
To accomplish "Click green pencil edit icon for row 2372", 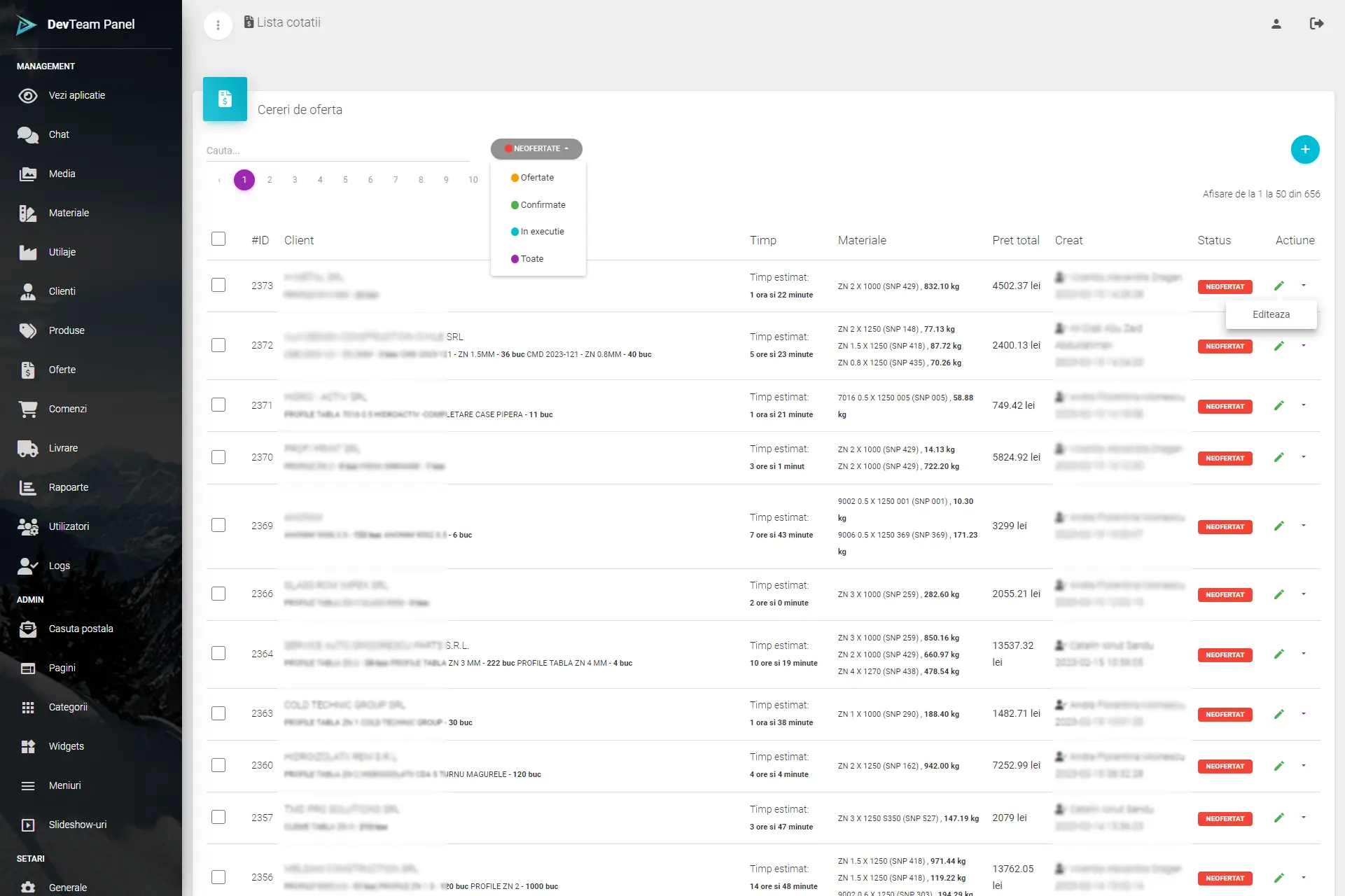I will (1278, 346).
